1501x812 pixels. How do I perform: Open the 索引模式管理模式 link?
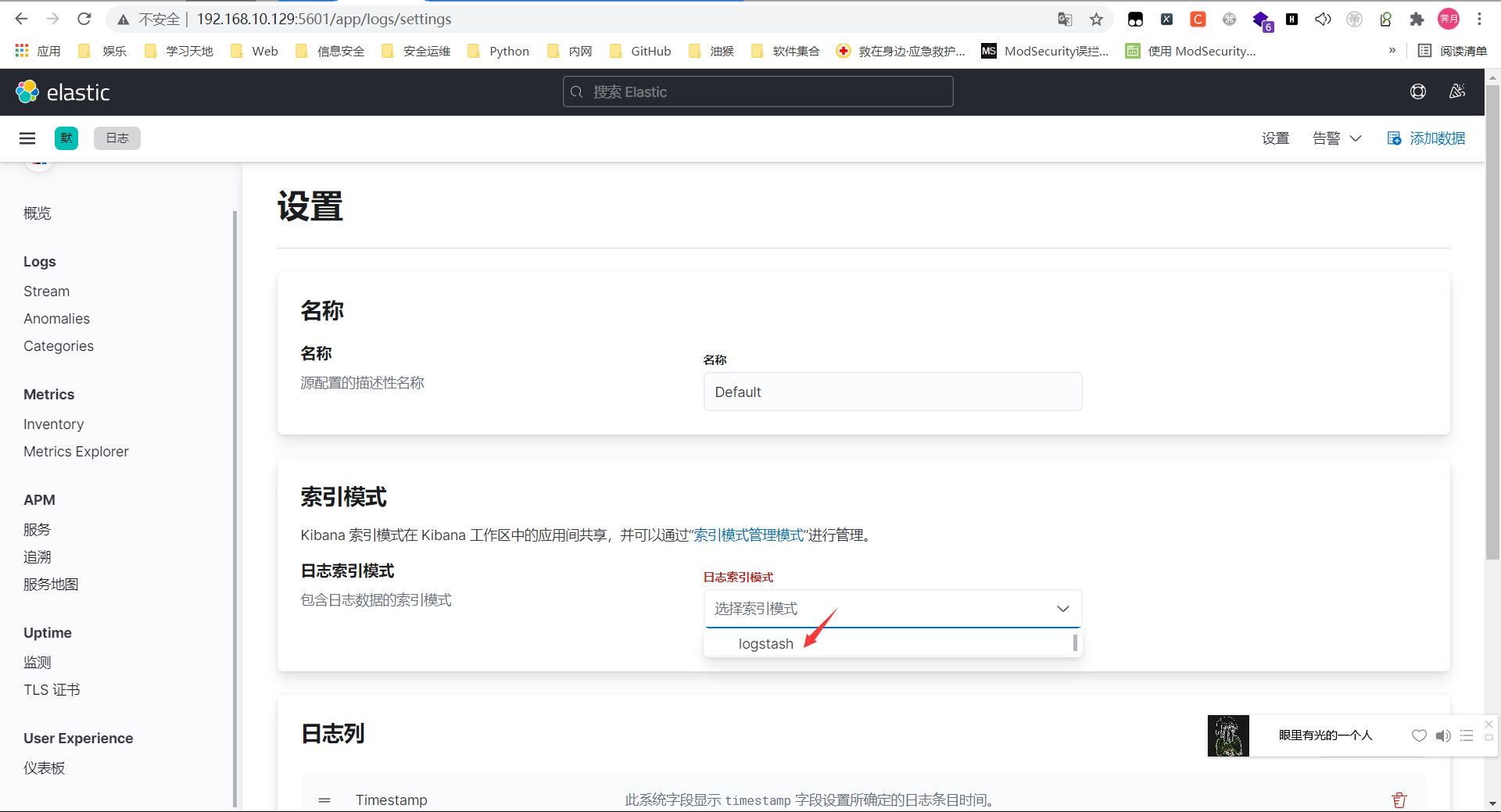pyautogui.click(x=748, y=535)
